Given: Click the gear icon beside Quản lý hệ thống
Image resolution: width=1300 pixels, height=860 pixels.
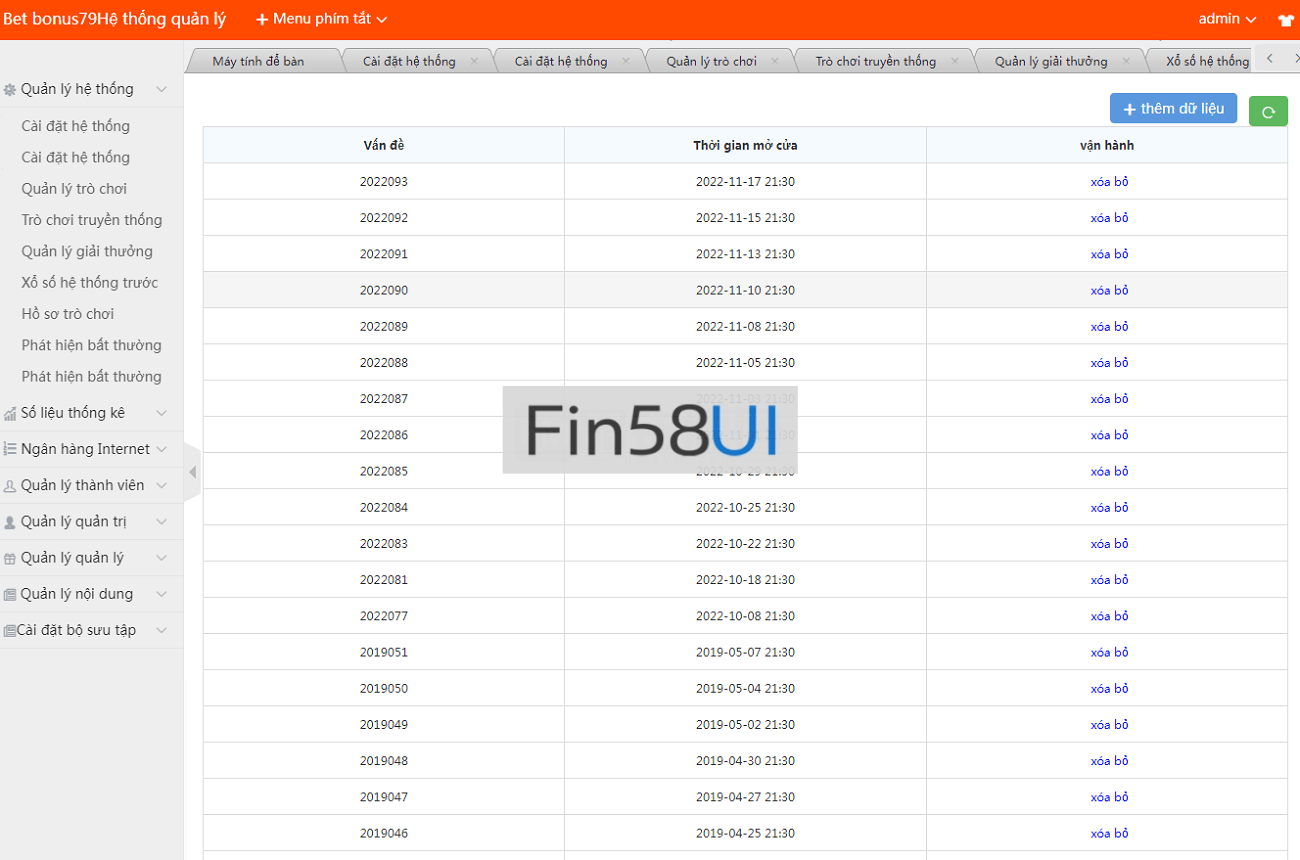Looking at the screenshot, I should (10, 90).
